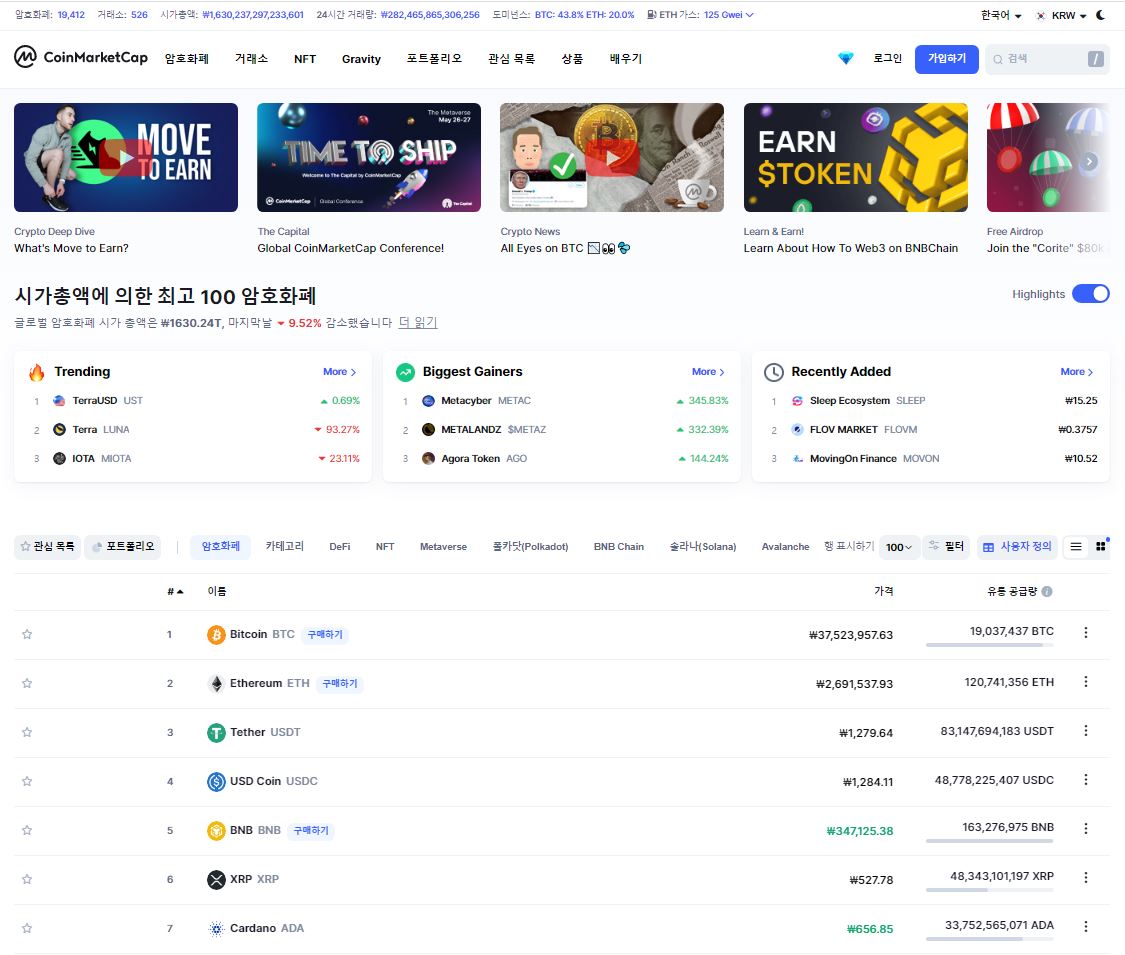Toggle dark mode moon icon
Image resolution: width=1125 pixels, height=955 pixels.
[1101, 15]
